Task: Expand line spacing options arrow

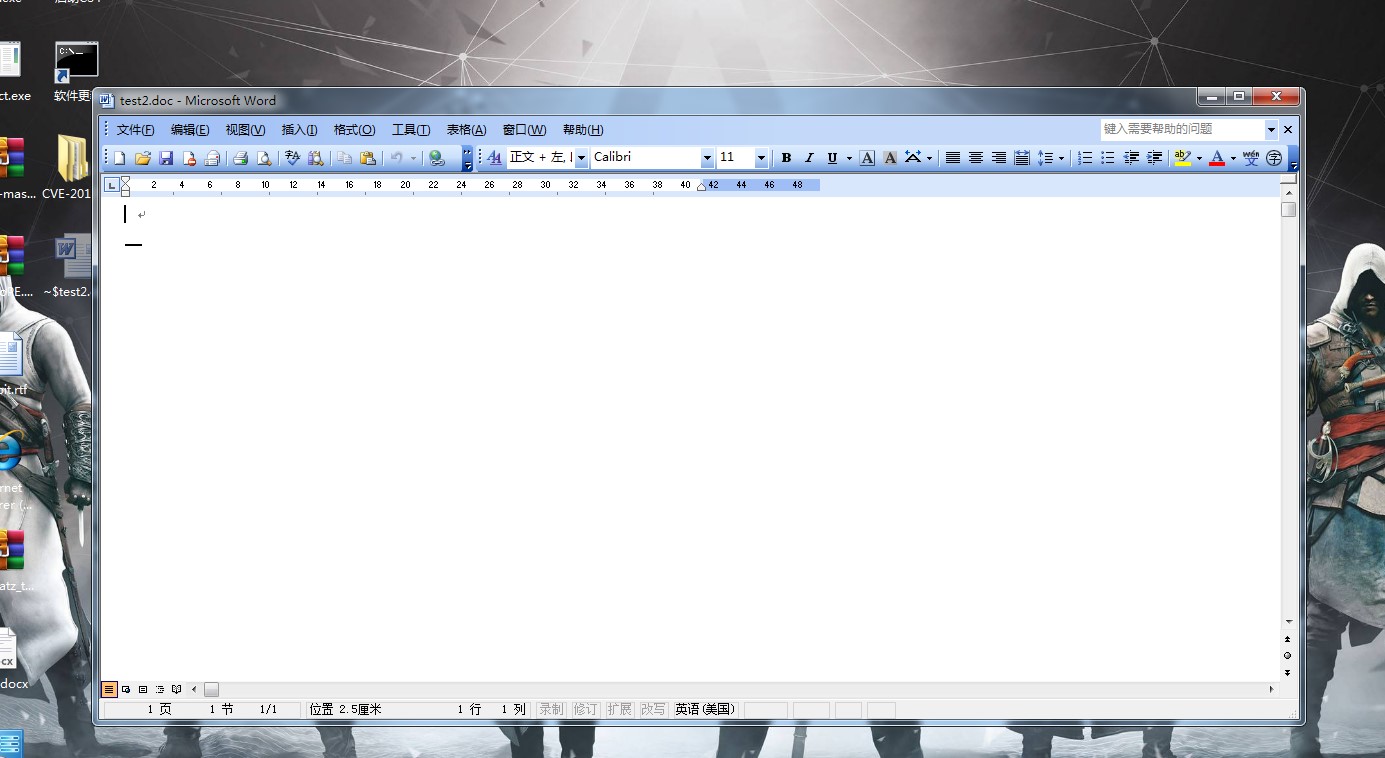Action: [1061, 158]
